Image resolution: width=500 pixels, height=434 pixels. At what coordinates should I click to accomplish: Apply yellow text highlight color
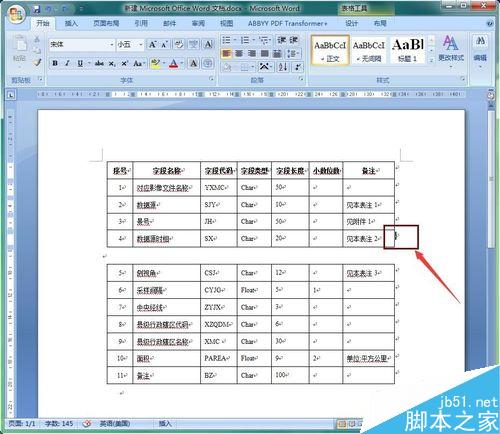pyautogui.click(x=155, y=63)
